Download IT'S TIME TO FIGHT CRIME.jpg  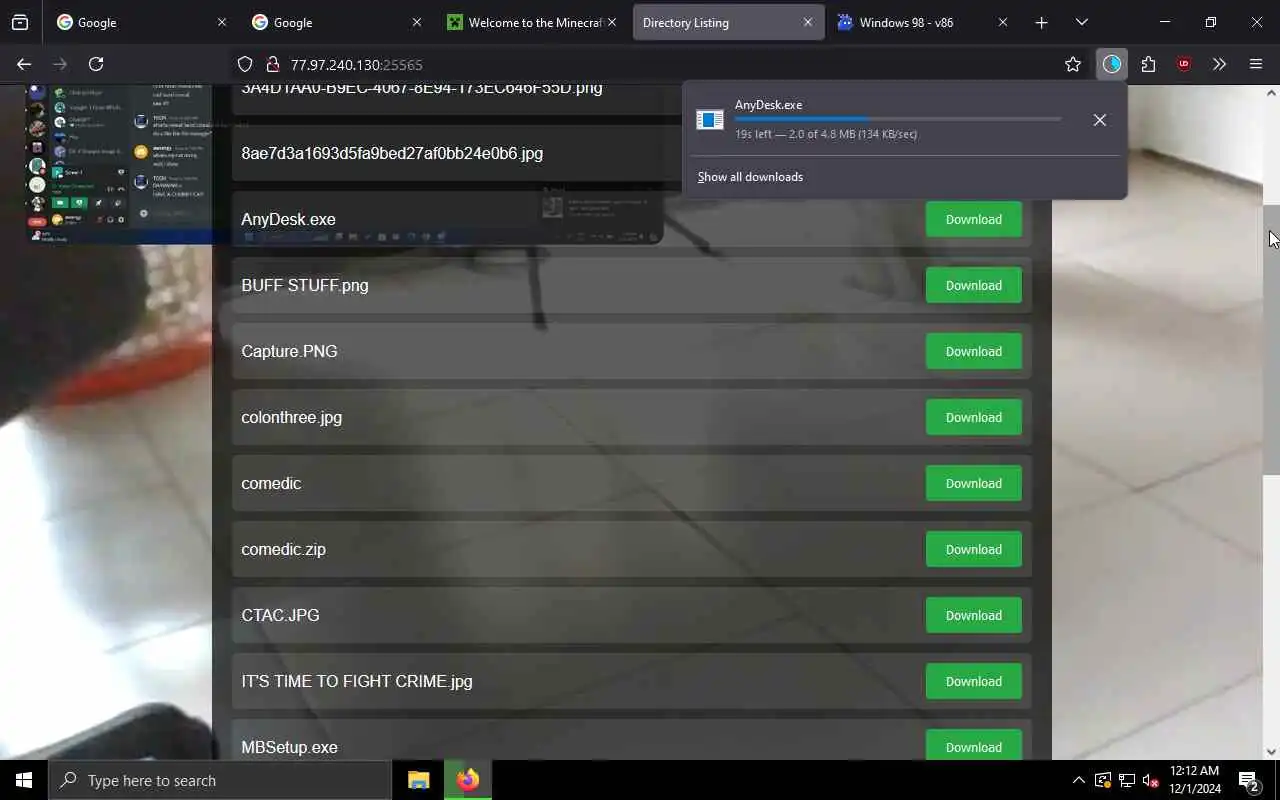coord(973,681)
